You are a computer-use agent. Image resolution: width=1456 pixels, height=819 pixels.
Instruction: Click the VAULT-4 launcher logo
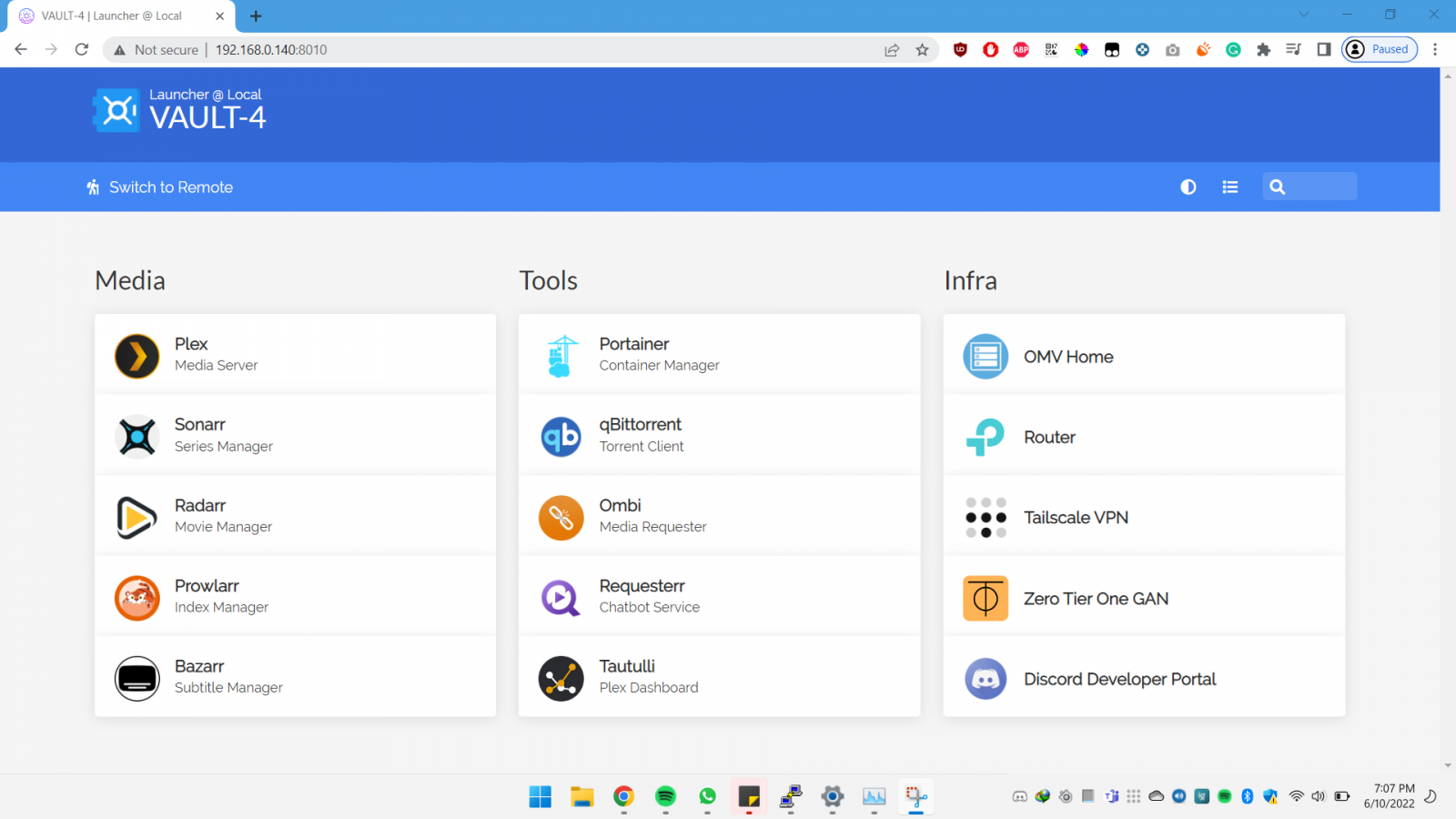click(116, 110)
